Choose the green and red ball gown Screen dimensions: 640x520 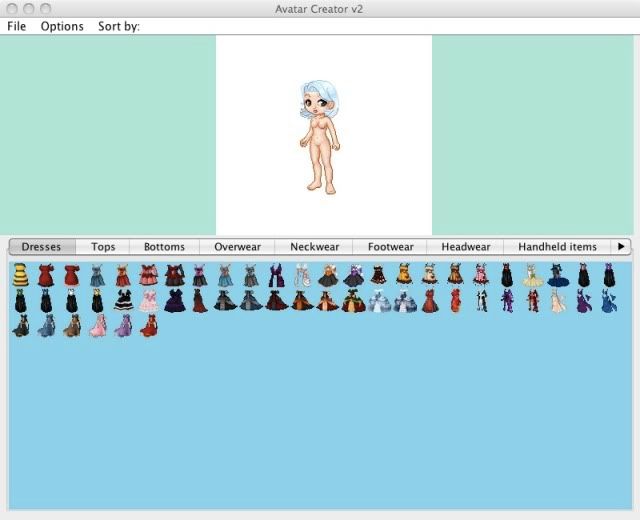pyautogui.click(x=353, y=301)
